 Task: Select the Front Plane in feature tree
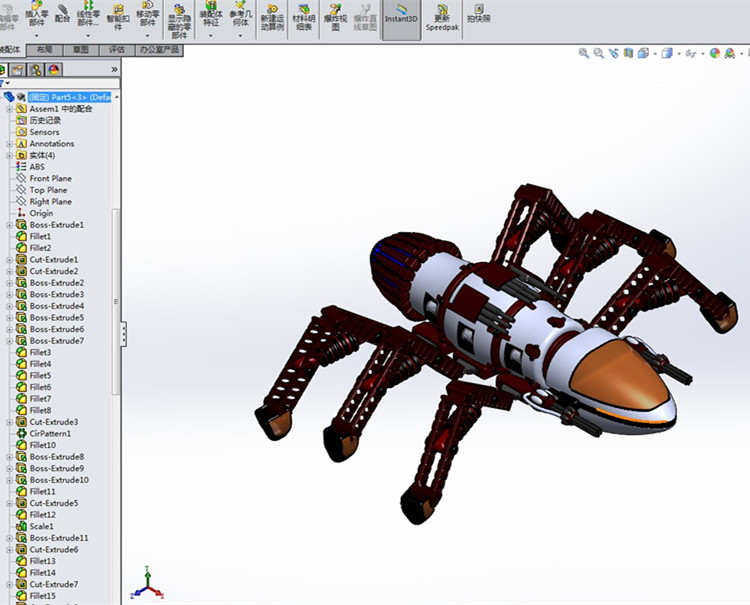(x=50, y=178)
